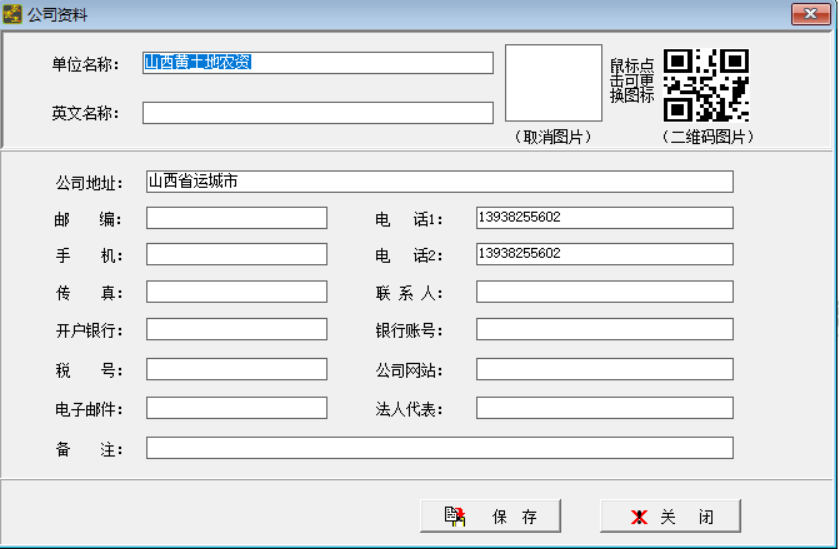
Task: Click the 鼠标点击可更换图标 hint text
Action: point(632,81)
